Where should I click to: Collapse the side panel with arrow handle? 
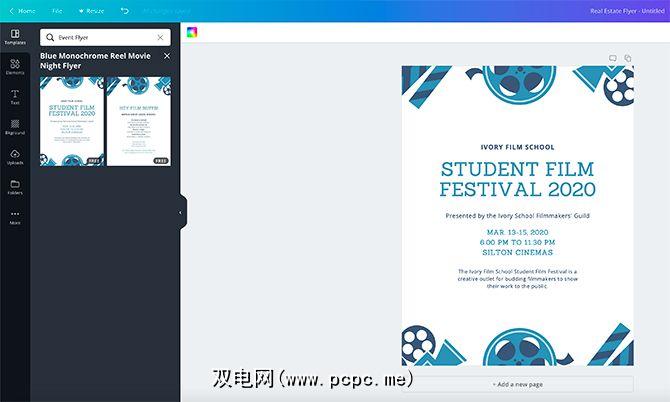[x=182, y=212]
